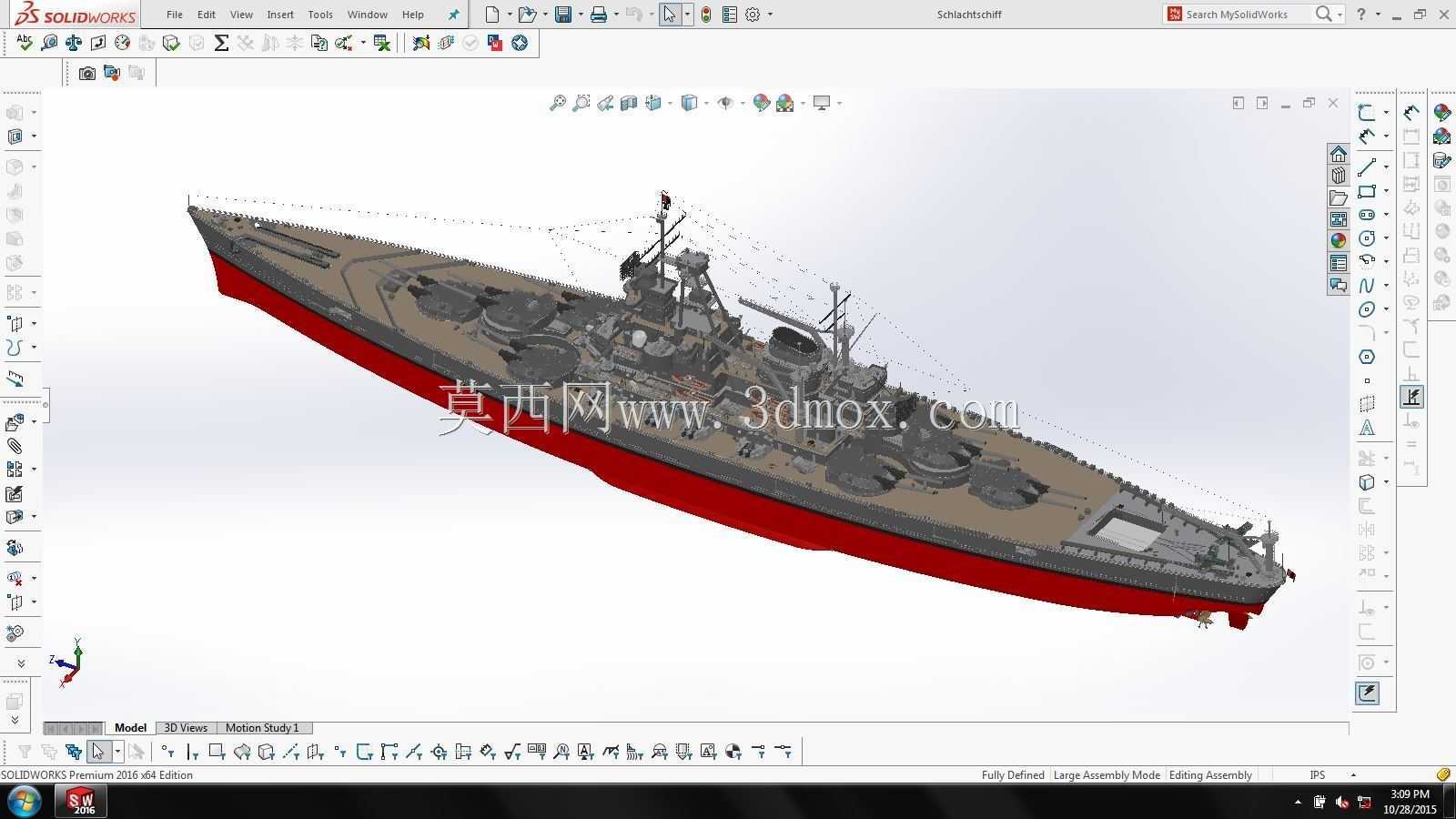Click the coordinate triad in viewport corner
Viewport: 1456px width, 819px height.
[68, 662]
